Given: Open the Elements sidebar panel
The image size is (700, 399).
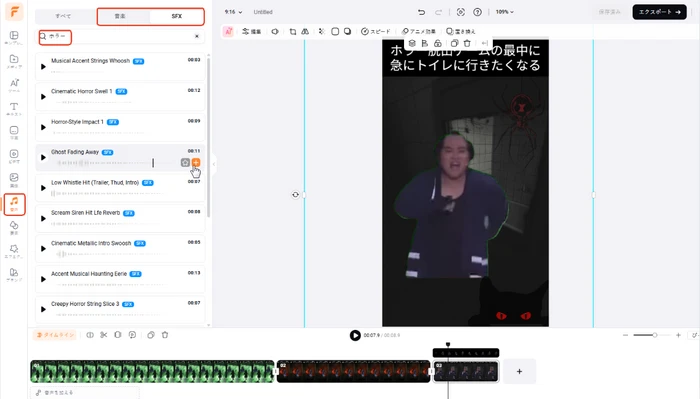Looking at the screenshot, I should click(14, 228).
